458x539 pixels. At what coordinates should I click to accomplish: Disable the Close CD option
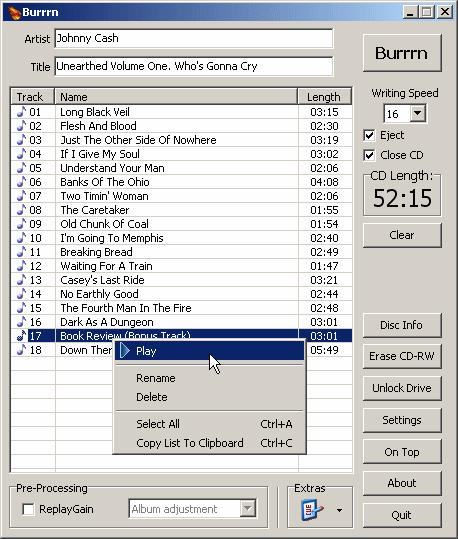369,155
